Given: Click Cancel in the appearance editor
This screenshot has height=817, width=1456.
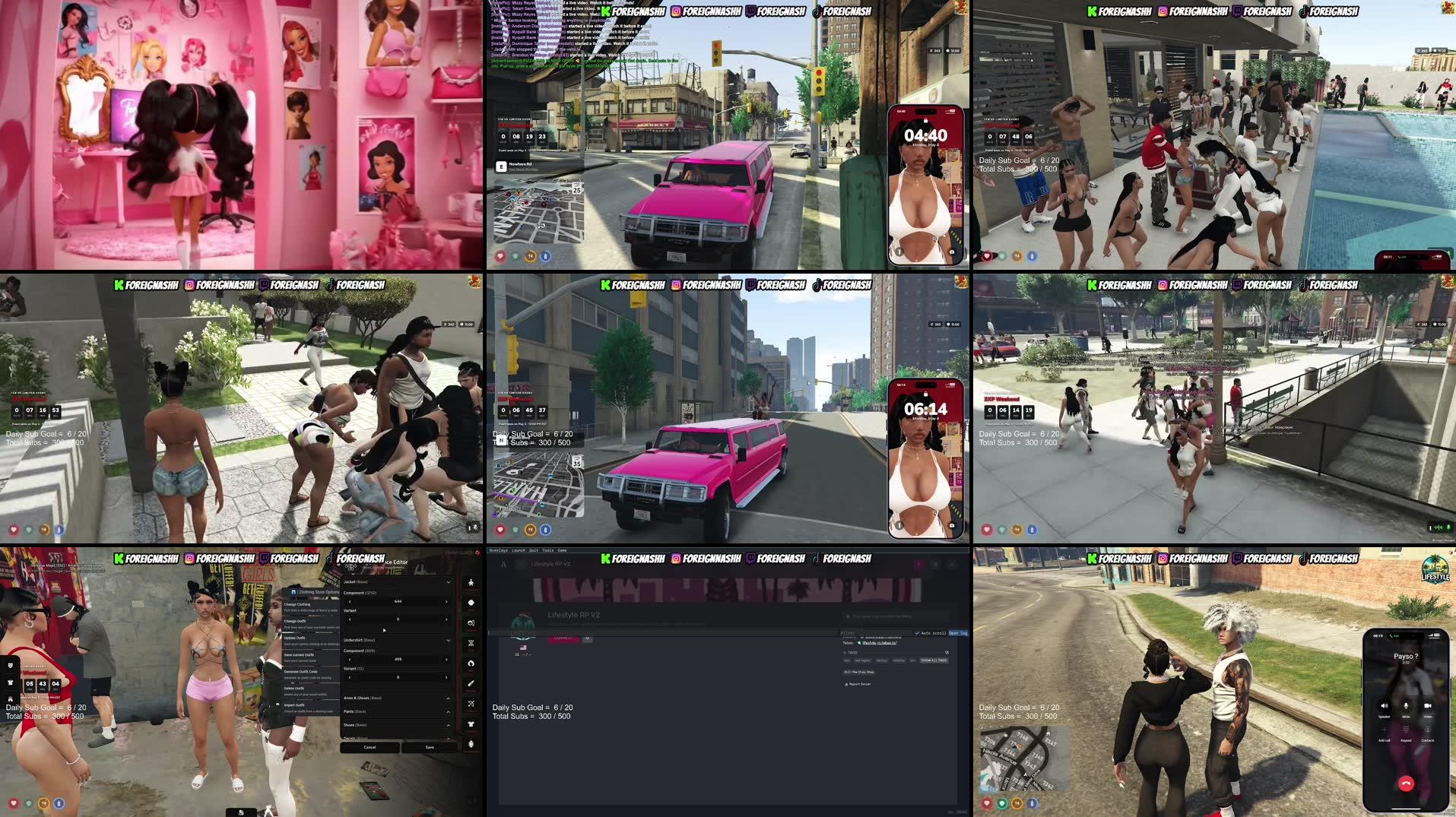Looking at the screenshot, I should pos(370,747).
